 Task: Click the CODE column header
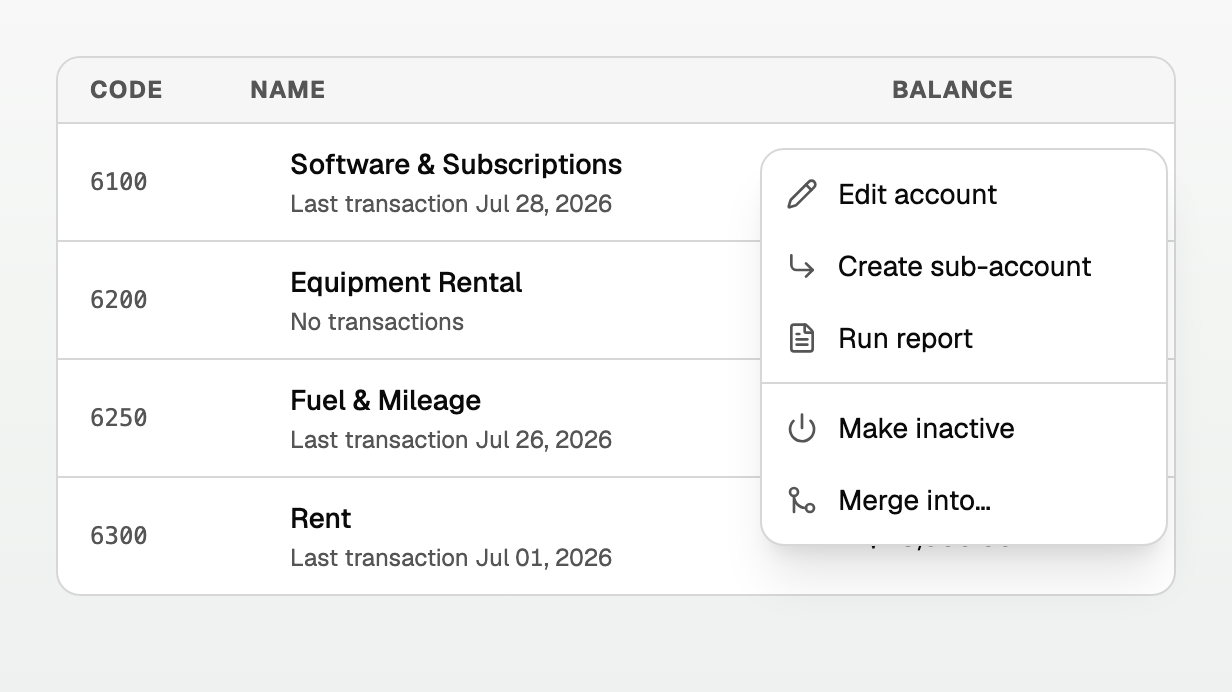tap(126, 90)
